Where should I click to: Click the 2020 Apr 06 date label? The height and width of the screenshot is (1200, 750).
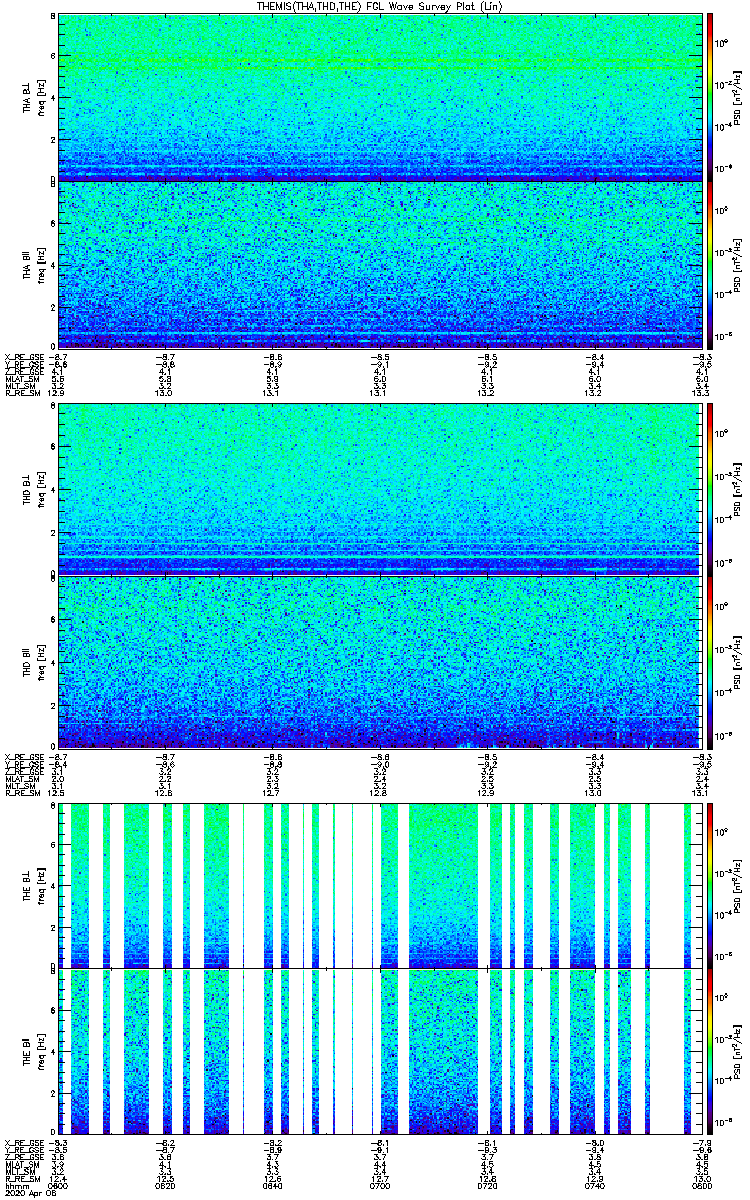pyautogui.click(x=26, y=1195)
